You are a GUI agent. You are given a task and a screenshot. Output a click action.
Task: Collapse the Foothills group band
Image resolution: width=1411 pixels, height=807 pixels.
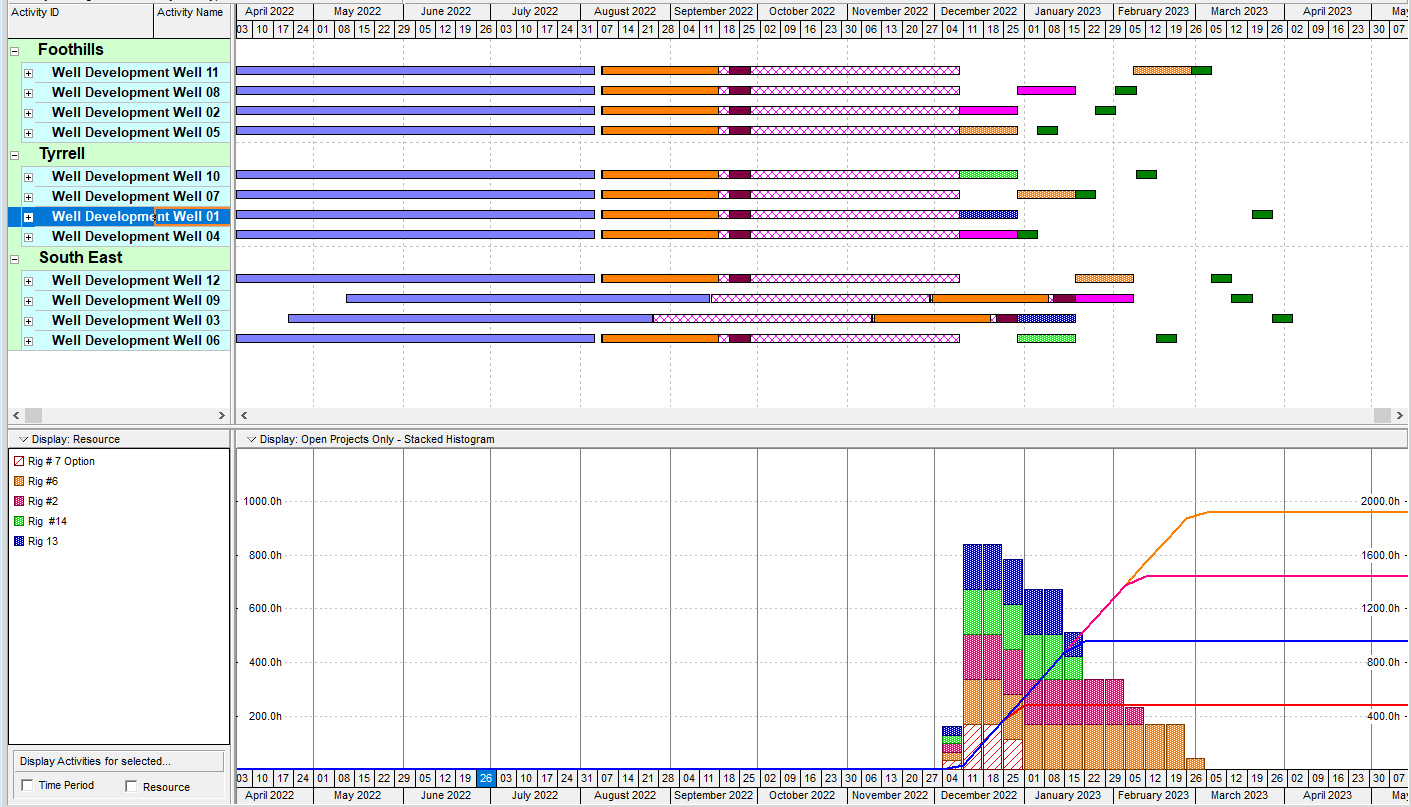[x=14, y=50]
